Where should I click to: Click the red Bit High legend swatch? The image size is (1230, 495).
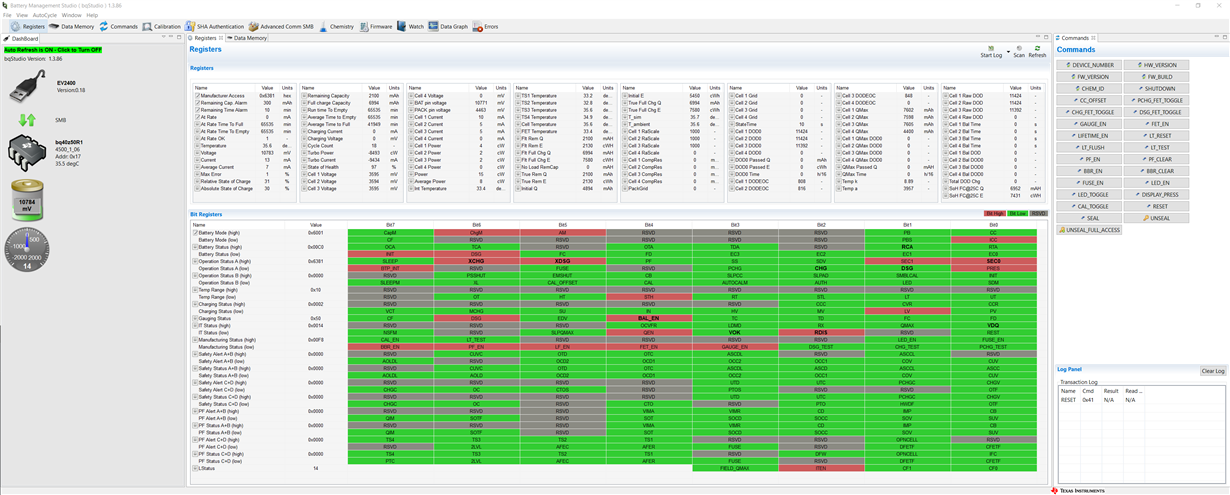pos(995,213)
